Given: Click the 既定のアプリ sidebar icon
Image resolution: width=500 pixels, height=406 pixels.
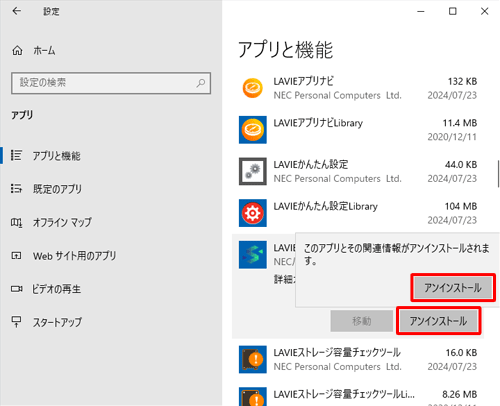Looking at the screenshot, I should point(16,189).
